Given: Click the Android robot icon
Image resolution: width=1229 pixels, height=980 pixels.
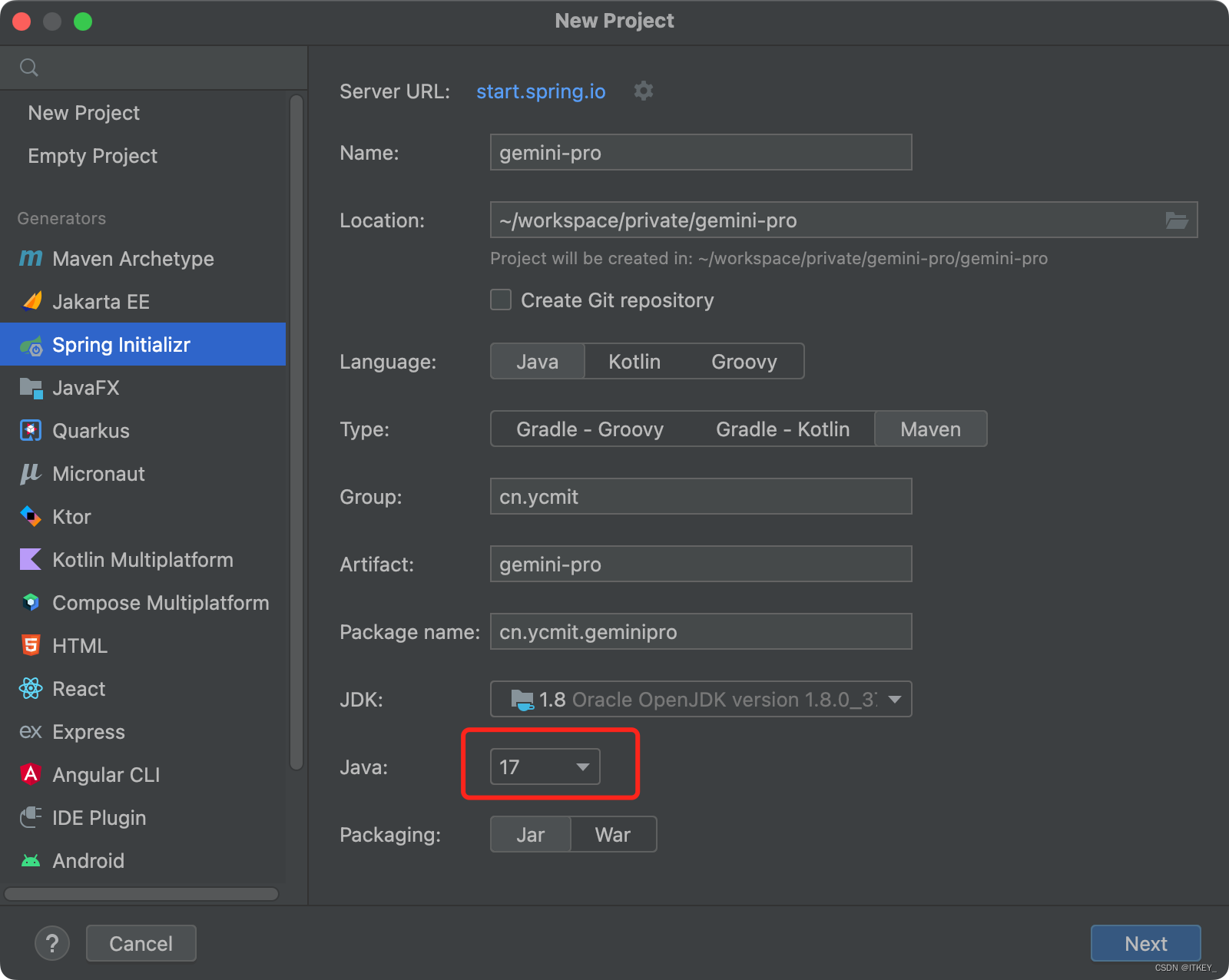Looking at the screenshot, I should [x=31, y=861].
